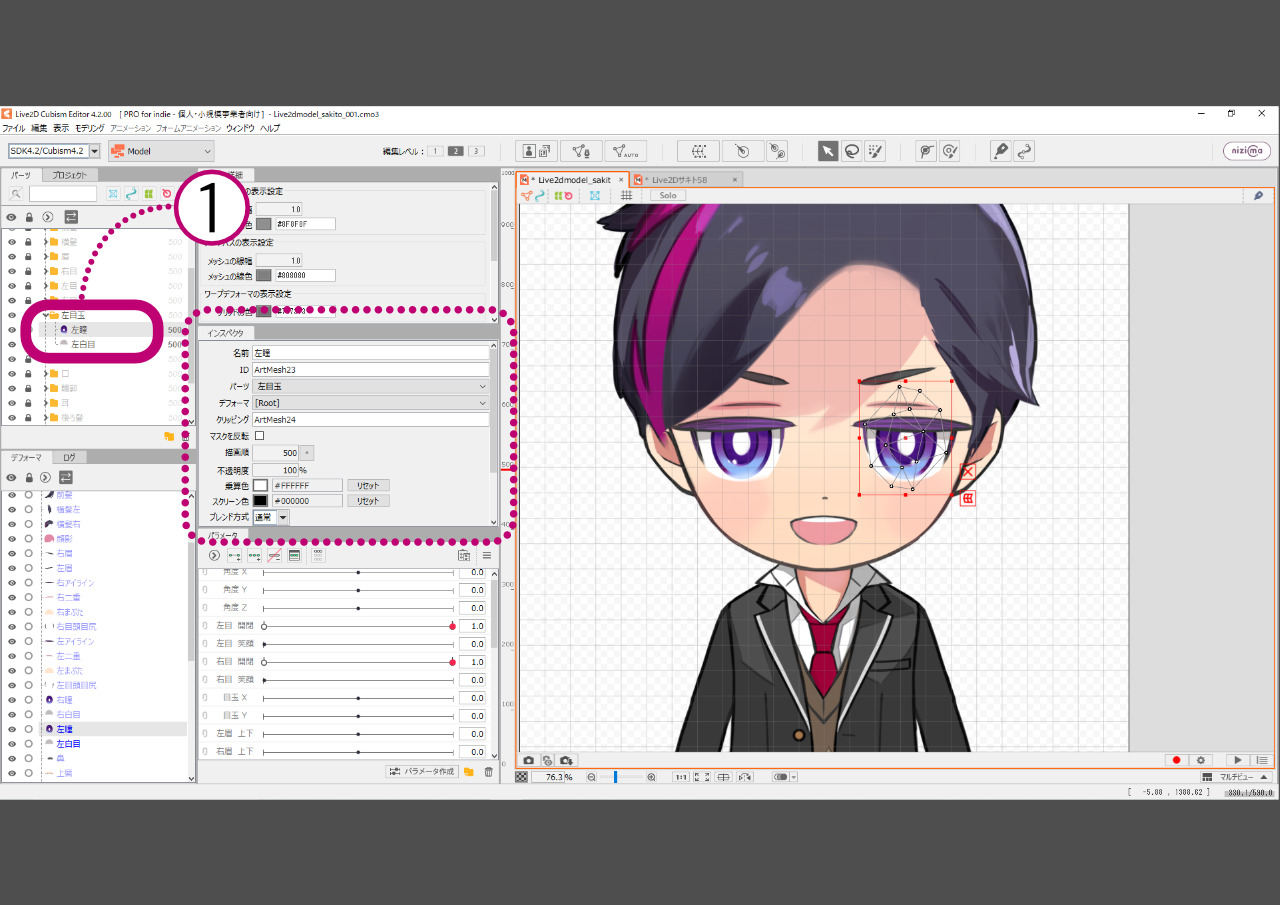Create new parameter group folder icon
This screenshot has width=1280, height=905.
coord(468,771)
